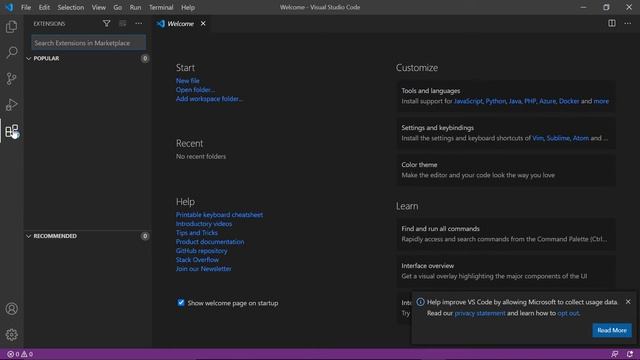The height and width of the screenshot is (360, 640).
Task: Open the Run and Debug view icon
Action: pyautogui.click(x=11, y=105)
